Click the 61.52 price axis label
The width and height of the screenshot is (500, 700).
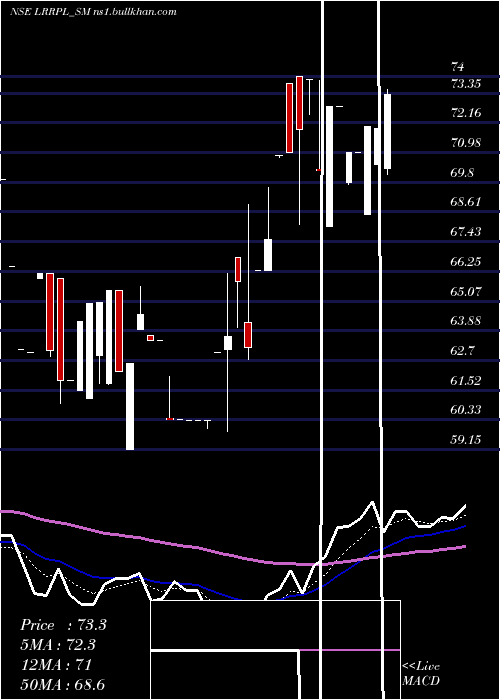pos(466,380)
